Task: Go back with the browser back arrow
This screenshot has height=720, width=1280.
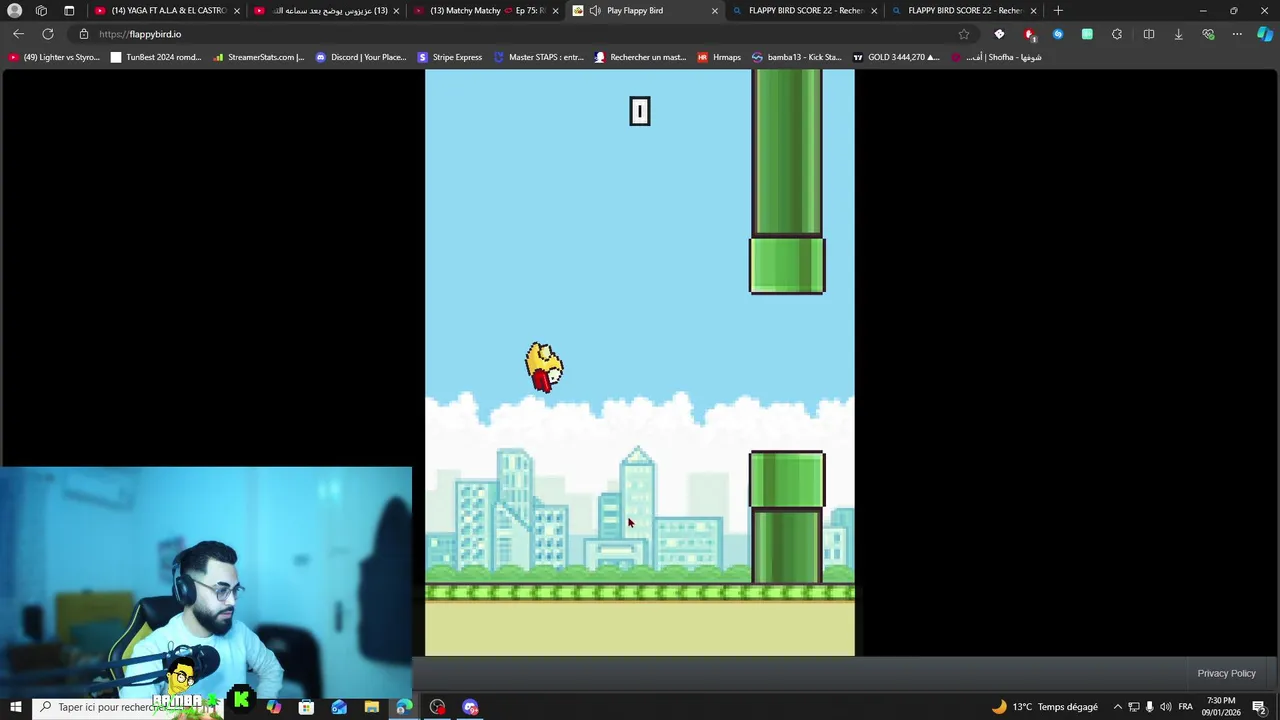Action: (x=18, y=34)
